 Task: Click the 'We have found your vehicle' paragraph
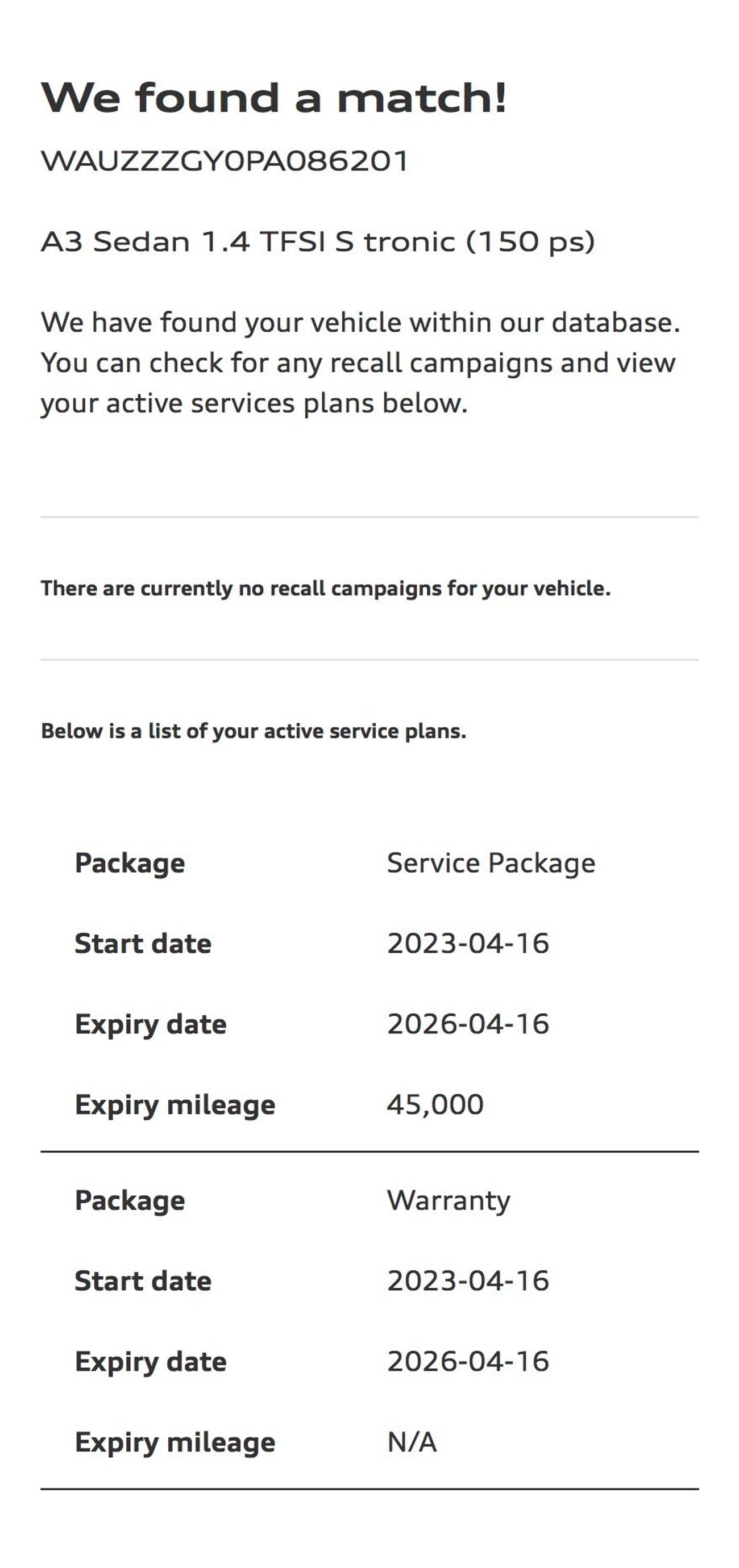pos(360,363)
